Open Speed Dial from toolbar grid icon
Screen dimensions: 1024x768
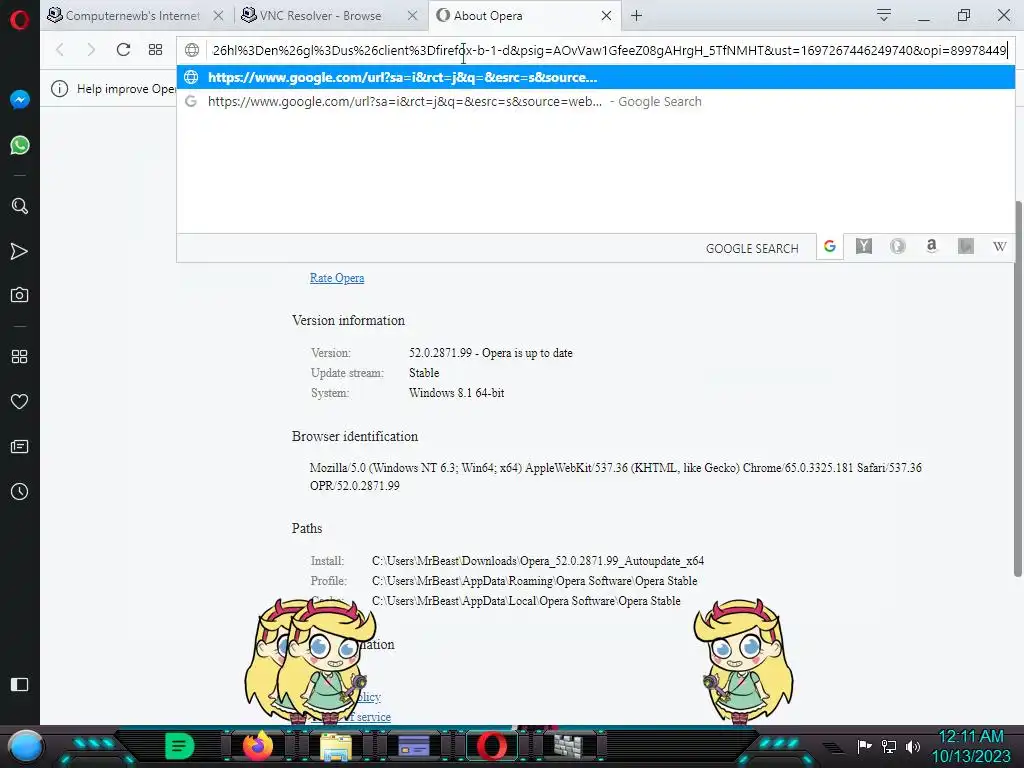click(x=155, y=50)
